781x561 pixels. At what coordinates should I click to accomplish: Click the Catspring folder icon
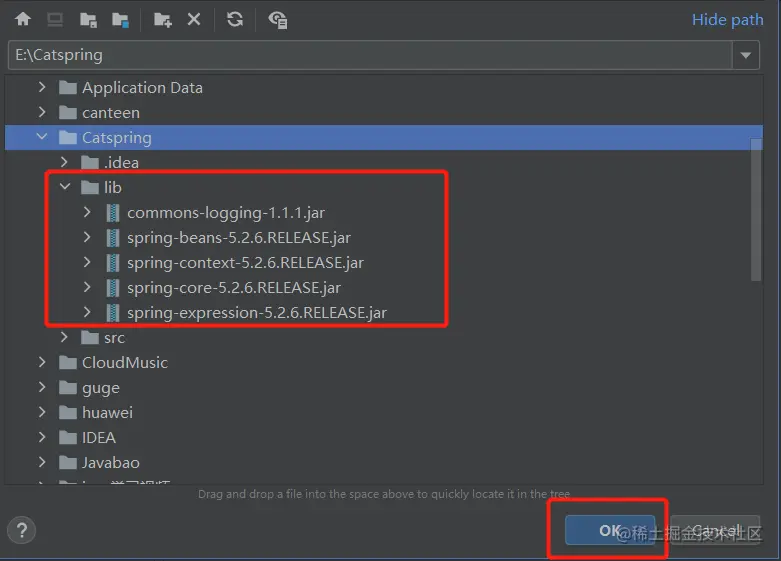tap(68, 138)
